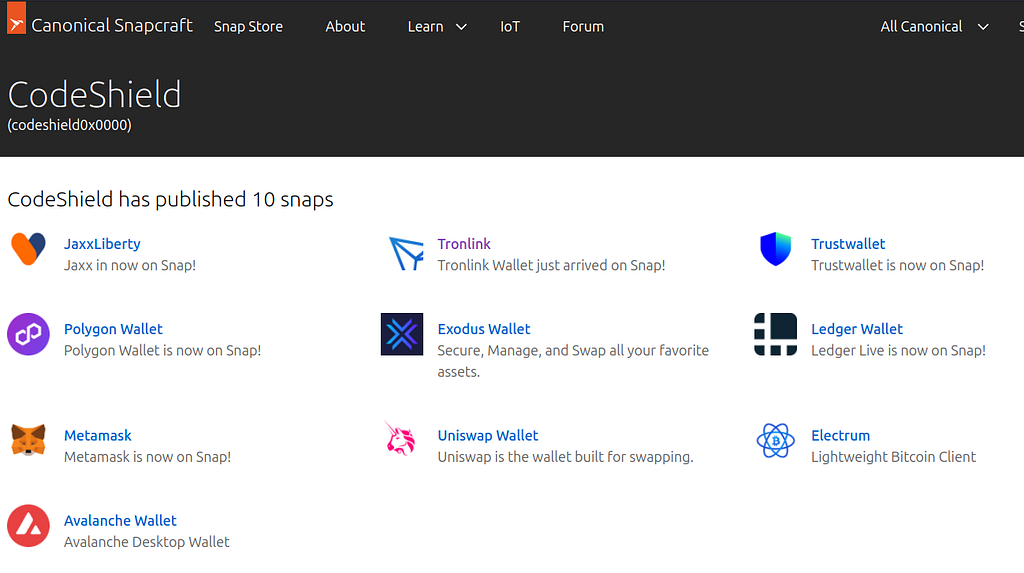Expand the Learn menu chevron
Screen dimensions: 1024x573
click(x=461, y=27)
